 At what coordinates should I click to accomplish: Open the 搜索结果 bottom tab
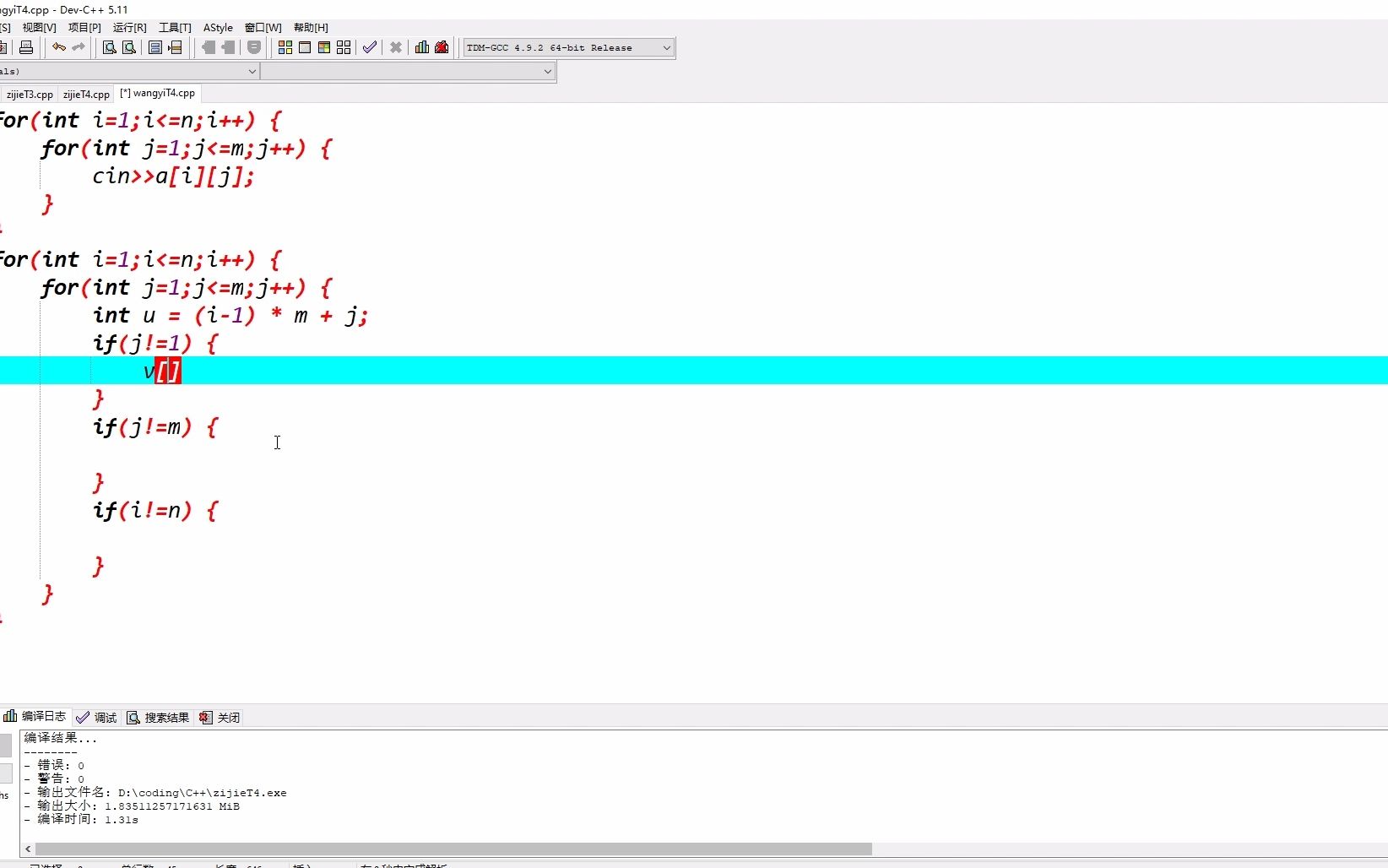click(x=158, y=718)
